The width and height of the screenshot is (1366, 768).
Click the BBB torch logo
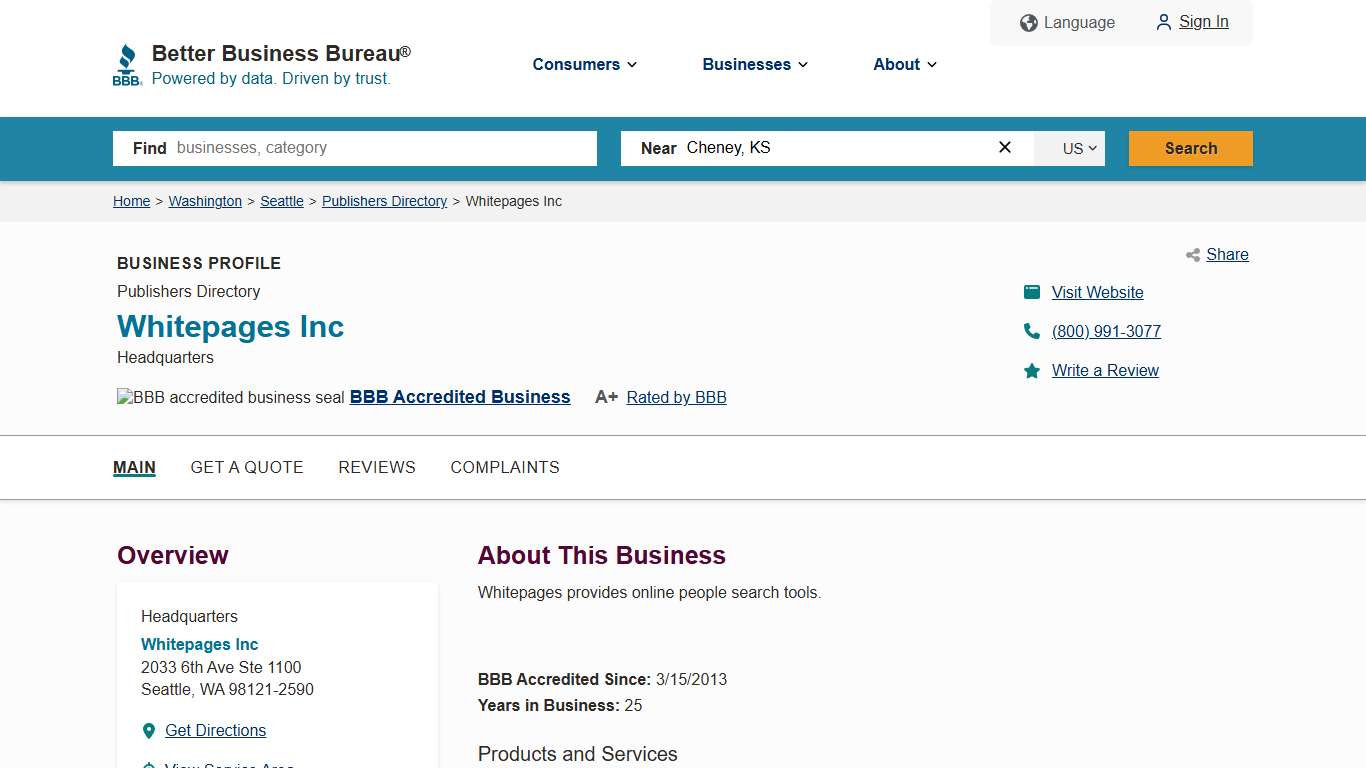tap(127, 63)
